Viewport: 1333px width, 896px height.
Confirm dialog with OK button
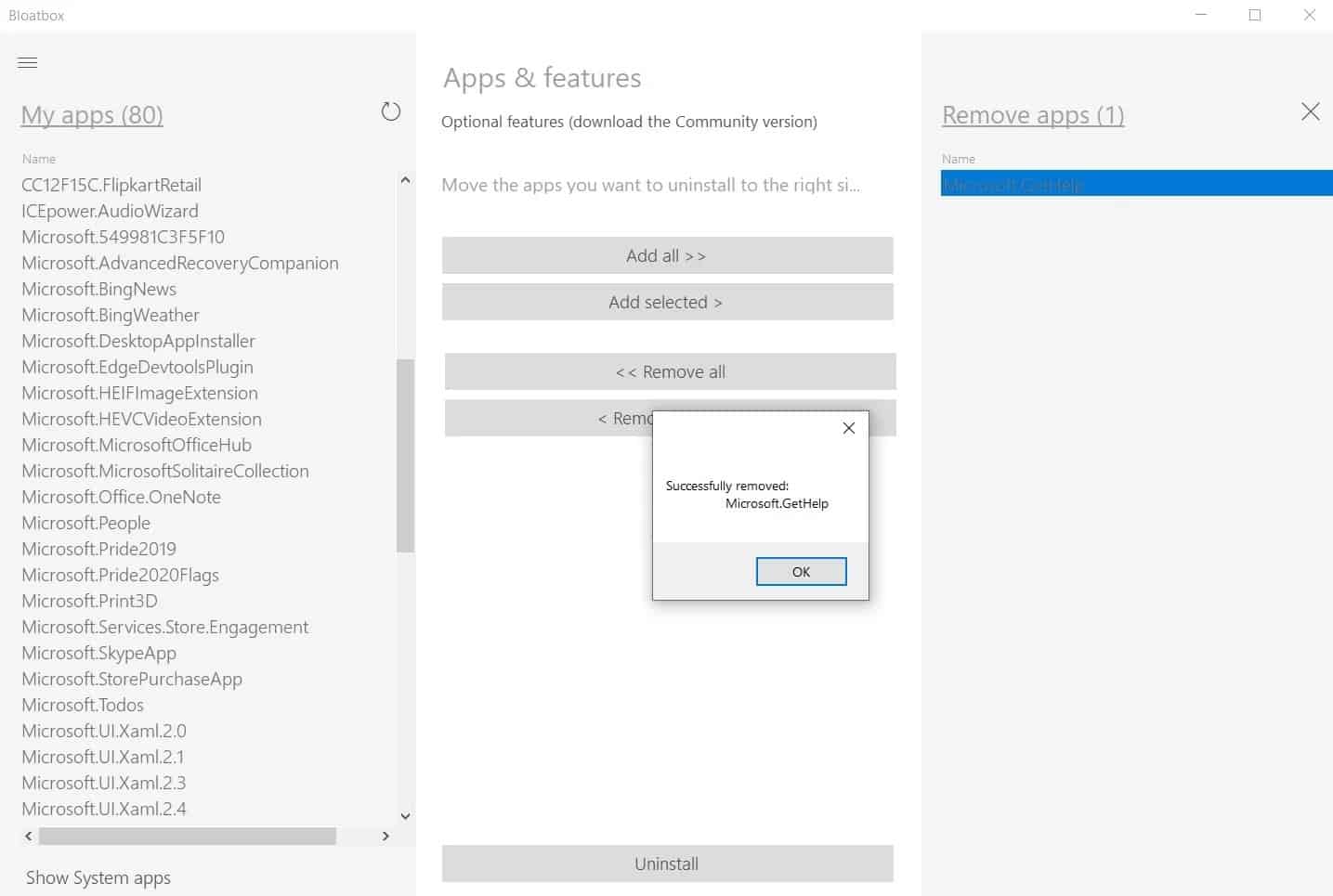click(x=801, y=572)
